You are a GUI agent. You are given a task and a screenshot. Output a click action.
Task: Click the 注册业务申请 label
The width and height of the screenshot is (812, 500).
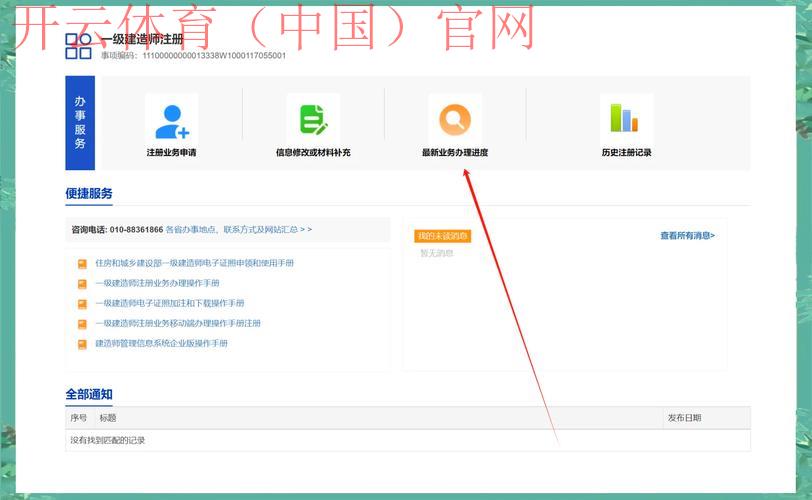(x=171, y=152)
